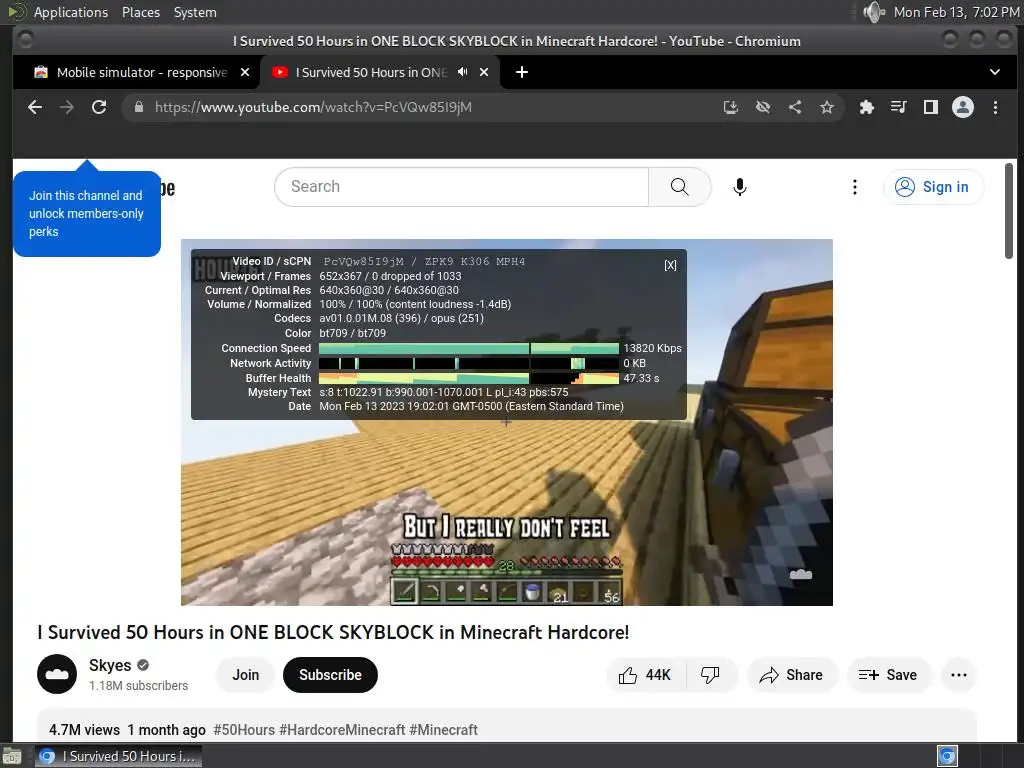Close the I Survived 50 Hours tab
This screenshot has width=1024, height=768.
tap(484, 72)
